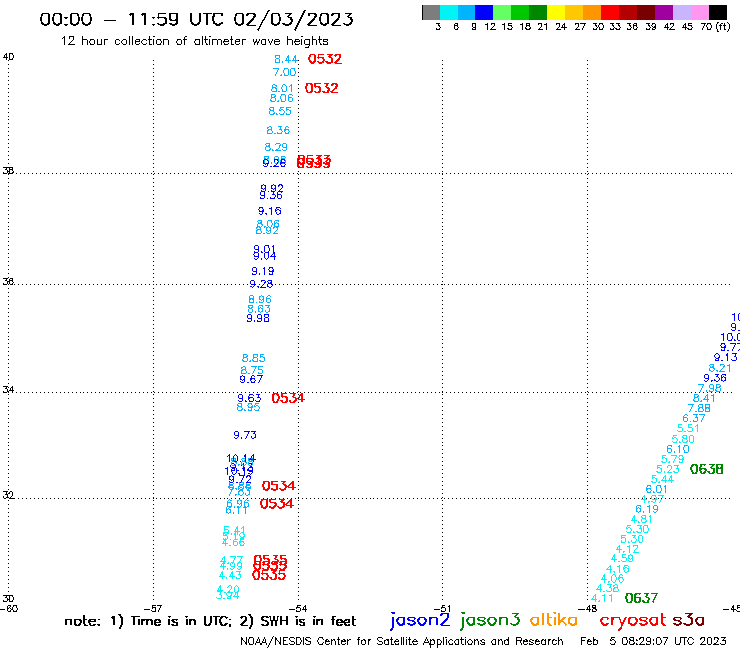Click the green 0638 time label
Image resolution: width=740 pixels, height=650 pixels.
point(706,469)
